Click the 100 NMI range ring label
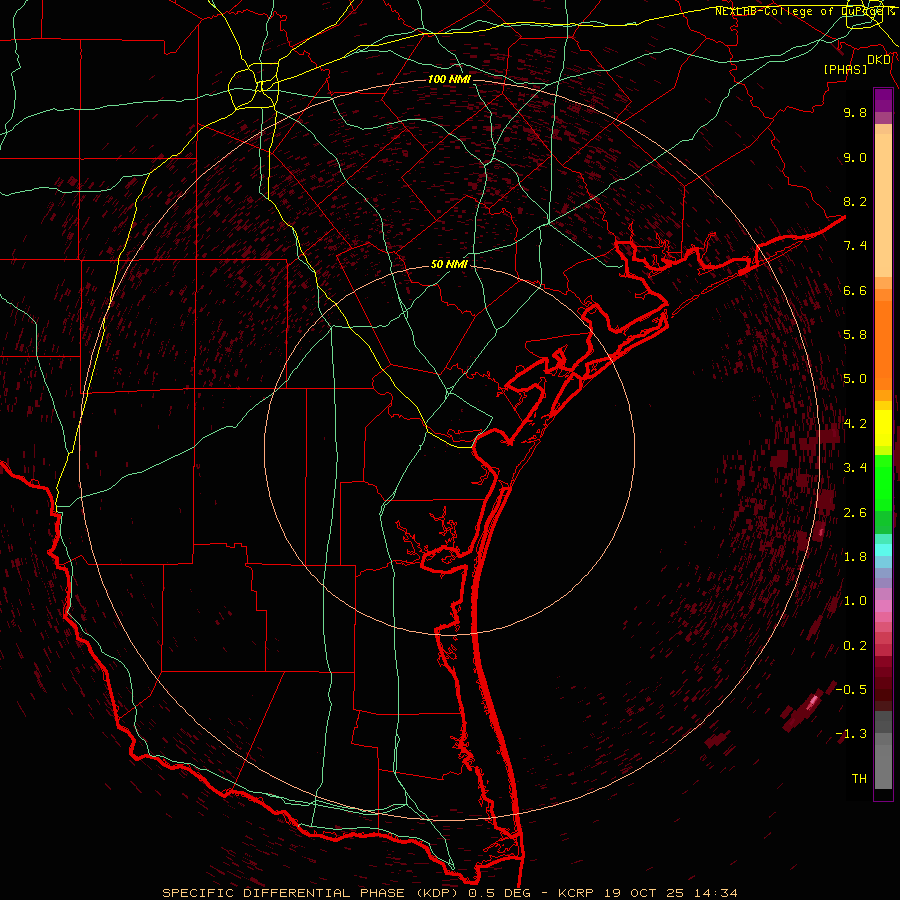This screenshot has height=900, width=900. pos(449,79)
